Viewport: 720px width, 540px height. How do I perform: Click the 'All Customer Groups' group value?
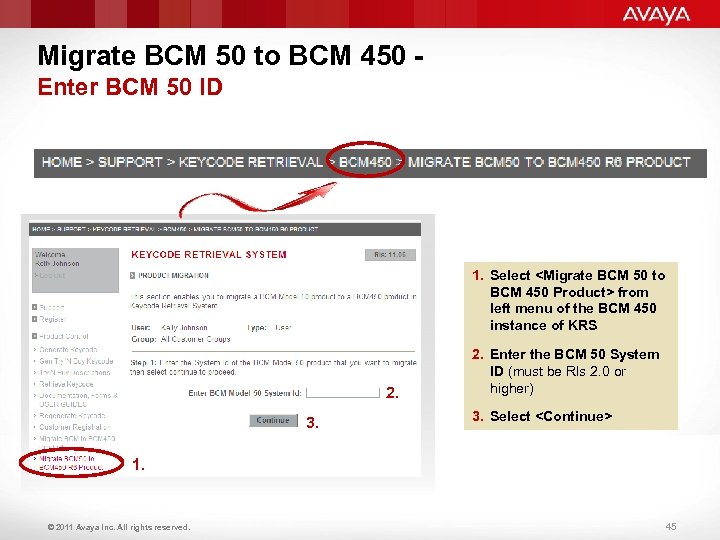point(196,339)
